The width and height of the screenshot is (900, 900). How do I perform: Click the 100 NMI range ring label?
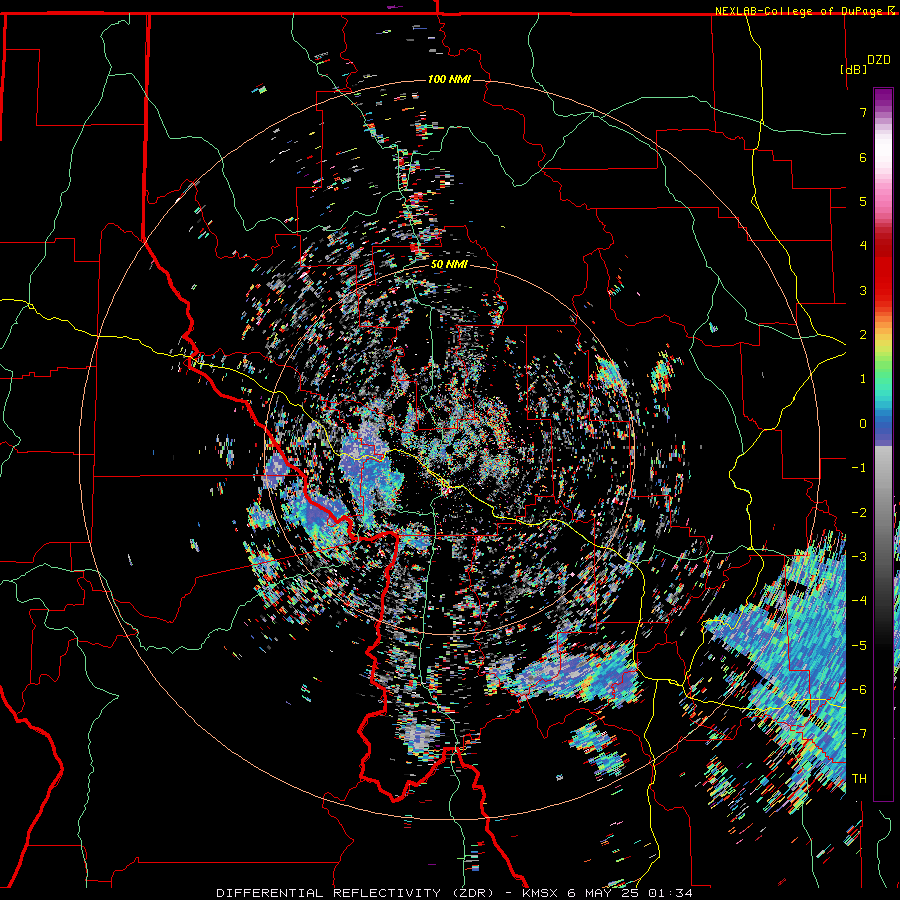click(x=449, y=79)
